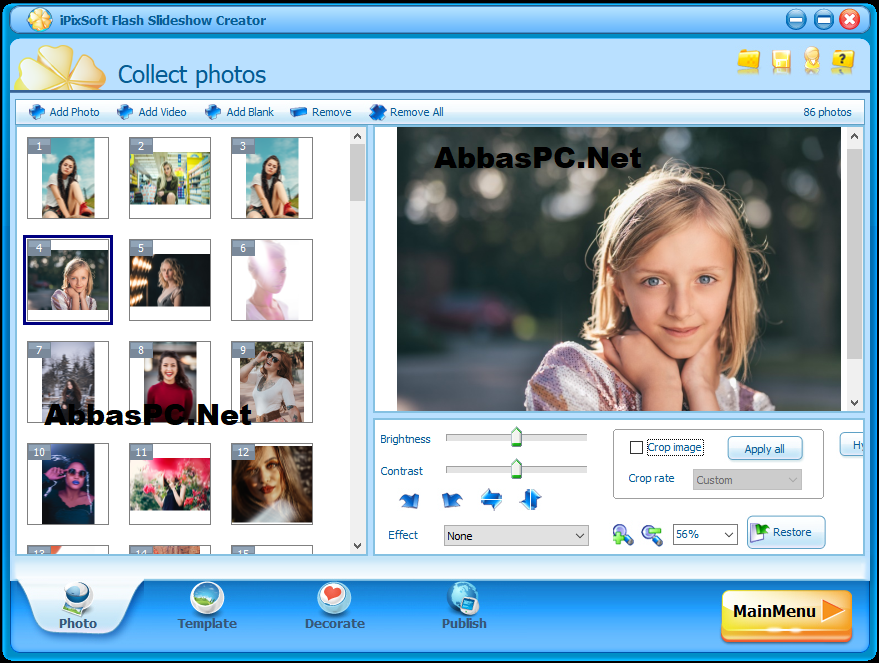The width and height of the screenshot is (879, 663).
Task: Rotate image left with first arrow icon
Action: 409,500
